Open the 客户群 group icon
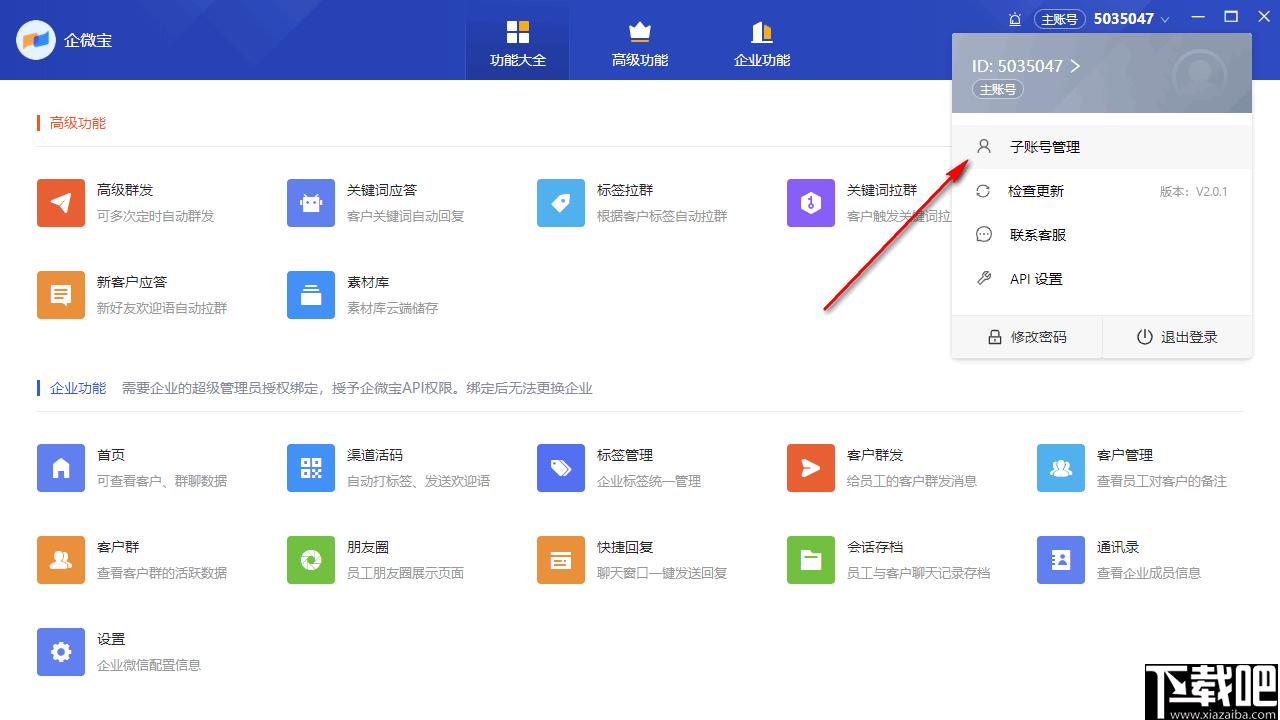 tap(61, 560)
